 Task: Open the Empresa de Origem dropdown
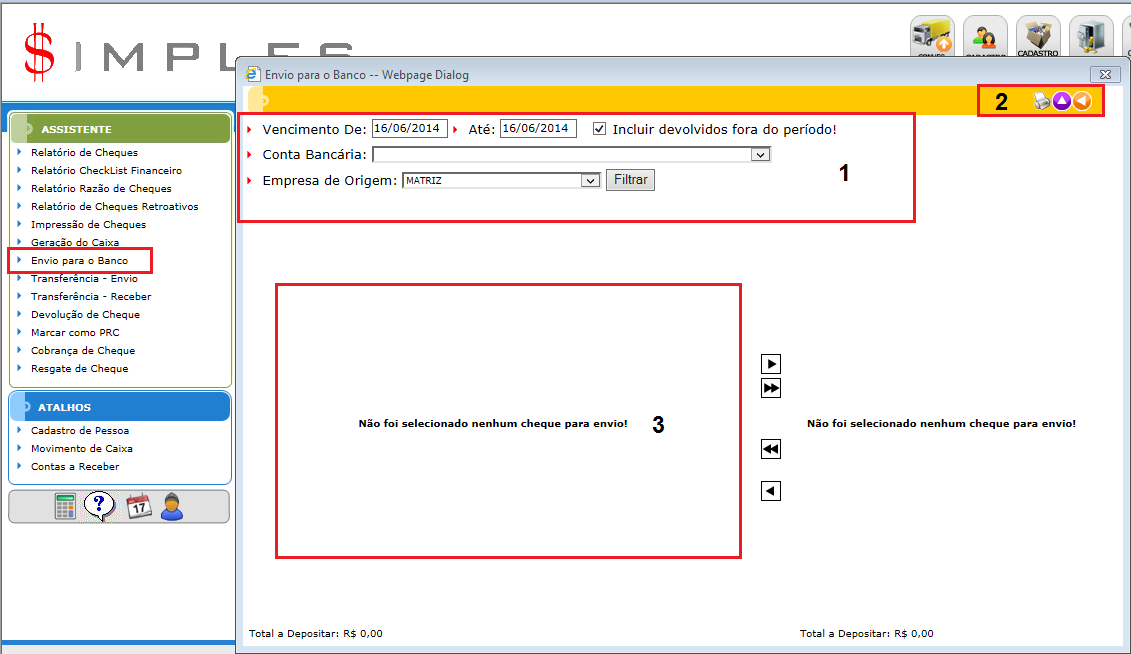pyautogui.click(x=589, y=181)
